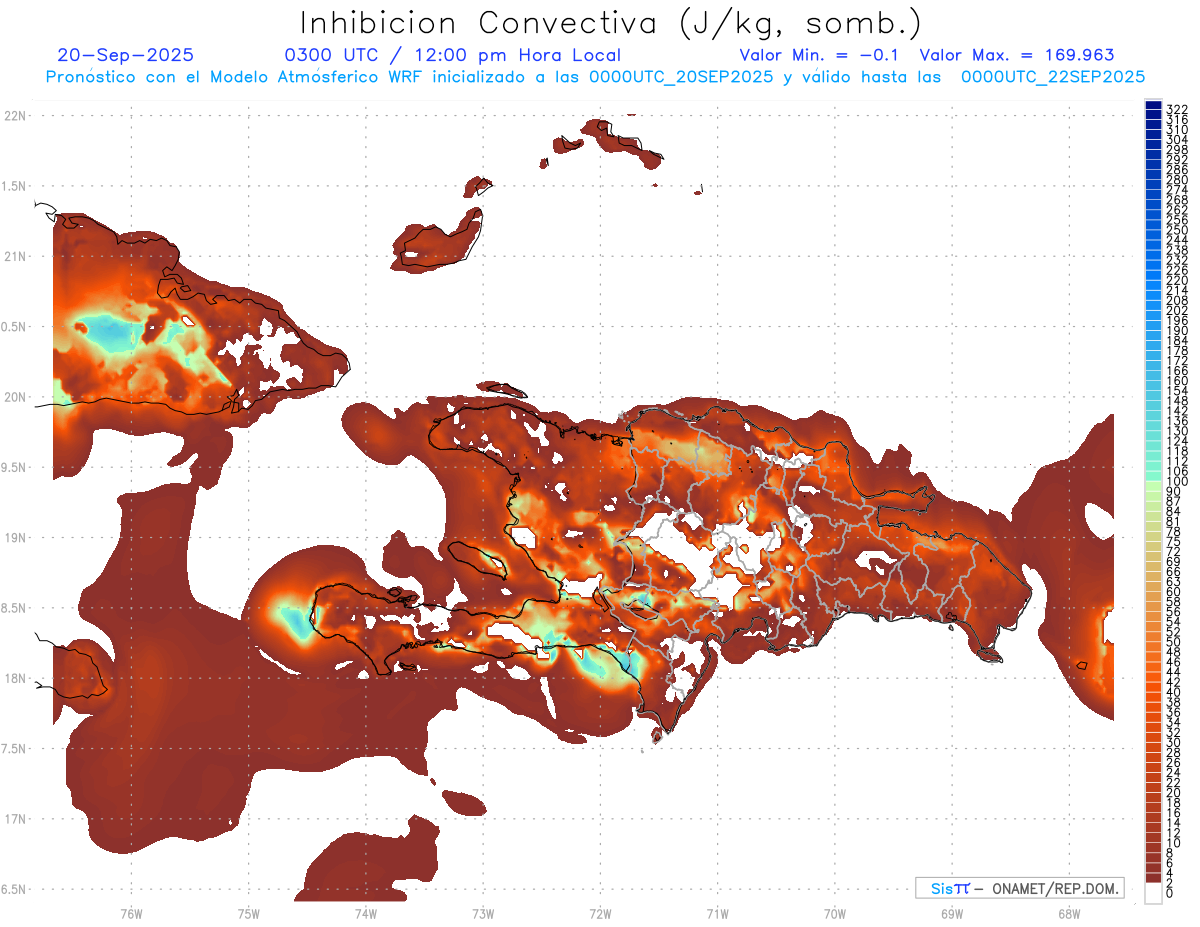Click the blue 'SisTT' logo text

[949, 888]
